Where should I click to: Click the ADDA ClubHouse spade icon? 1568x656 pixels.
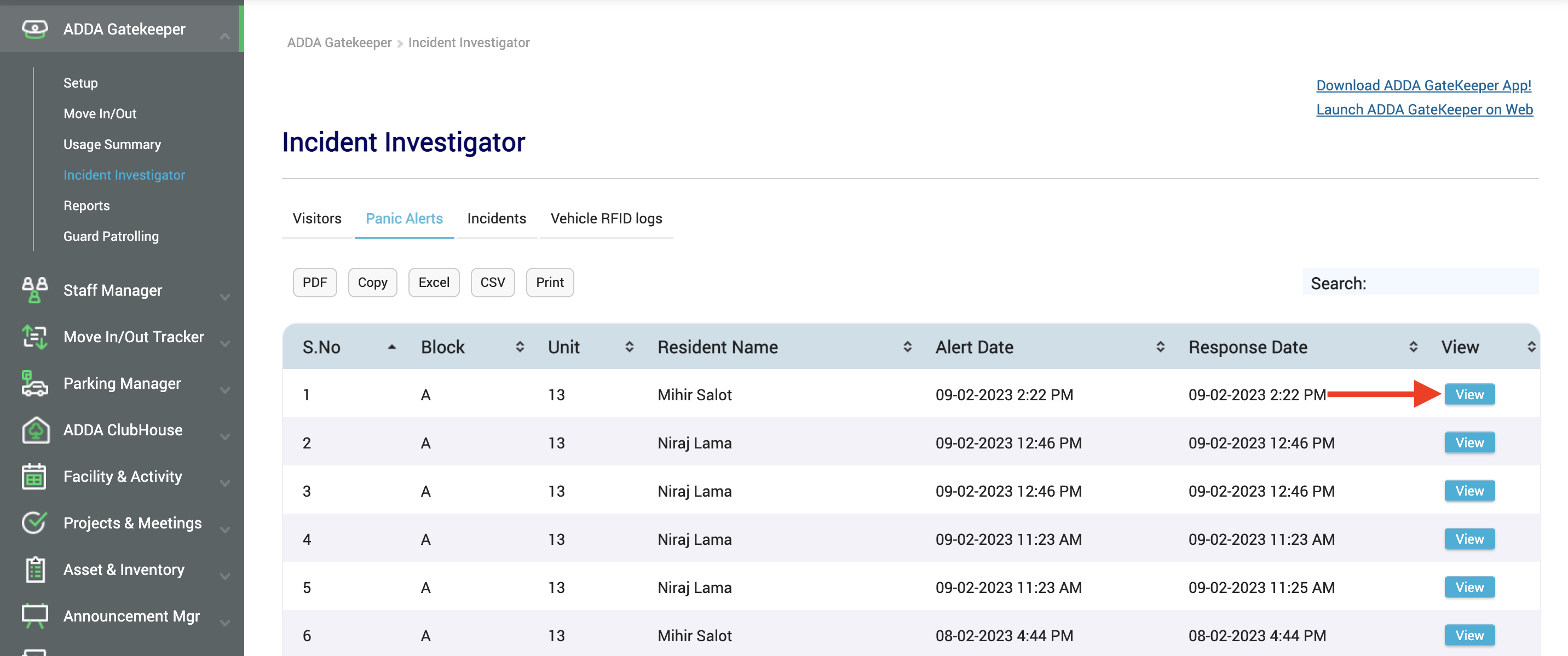click(x=34, y=430)
